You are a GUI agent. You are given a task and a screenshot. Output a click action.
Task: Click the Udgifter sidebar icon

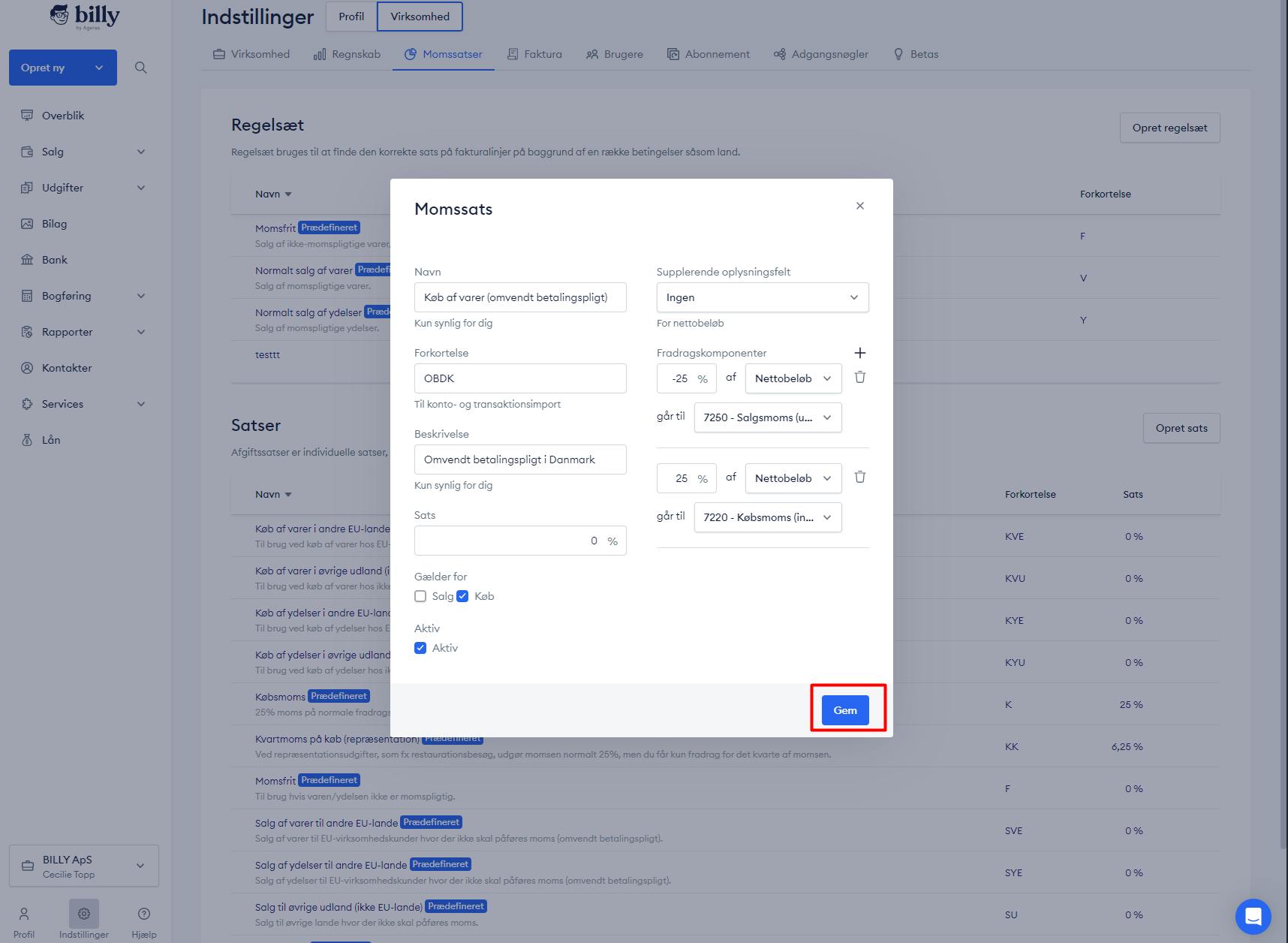27,188
